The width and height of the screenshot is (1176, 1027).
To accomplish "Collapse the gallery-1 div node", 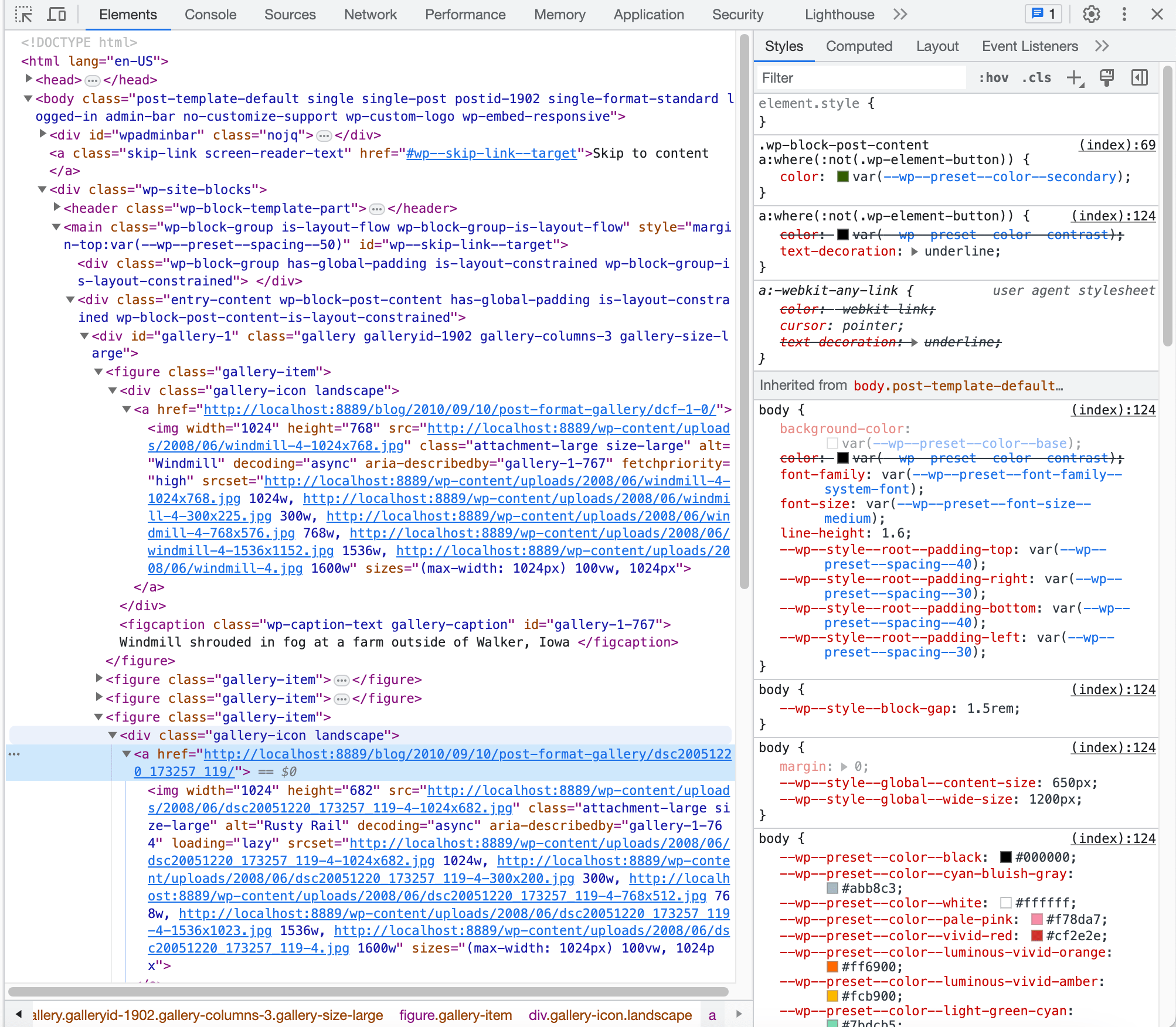I will (x=84, y=336).
